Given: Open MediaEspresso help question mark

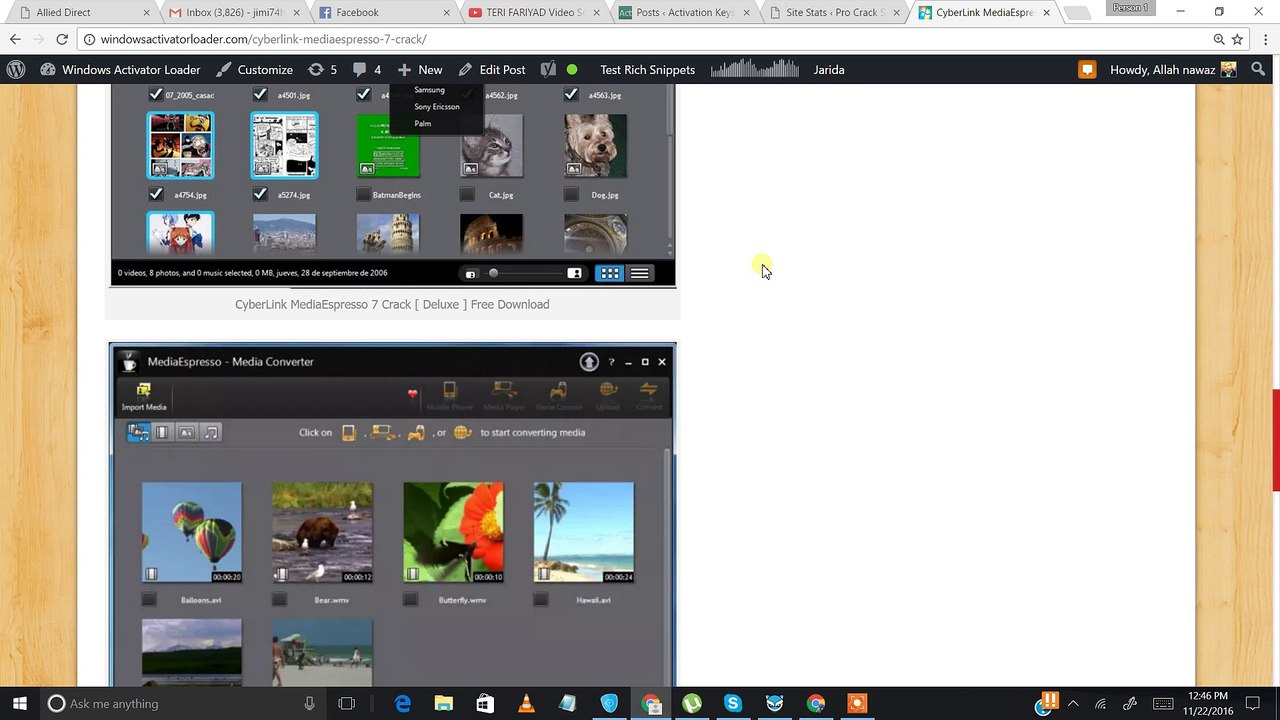Looking at the screenshot, I should [611, 362].
